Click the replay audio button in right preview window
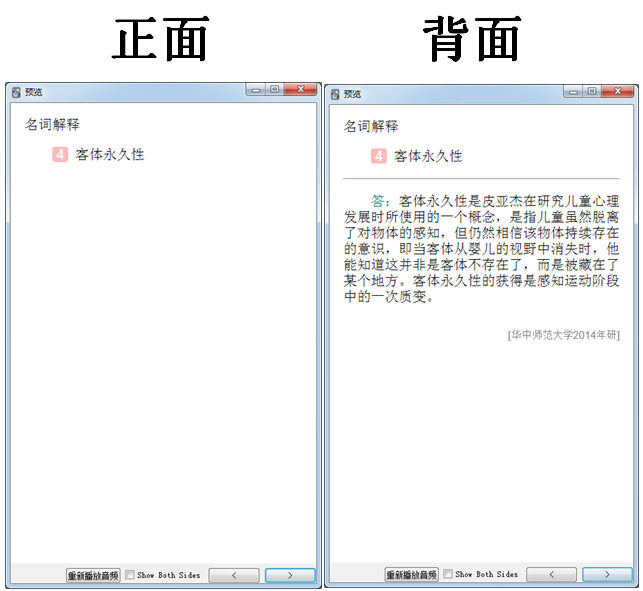 [x=412, y=575]
